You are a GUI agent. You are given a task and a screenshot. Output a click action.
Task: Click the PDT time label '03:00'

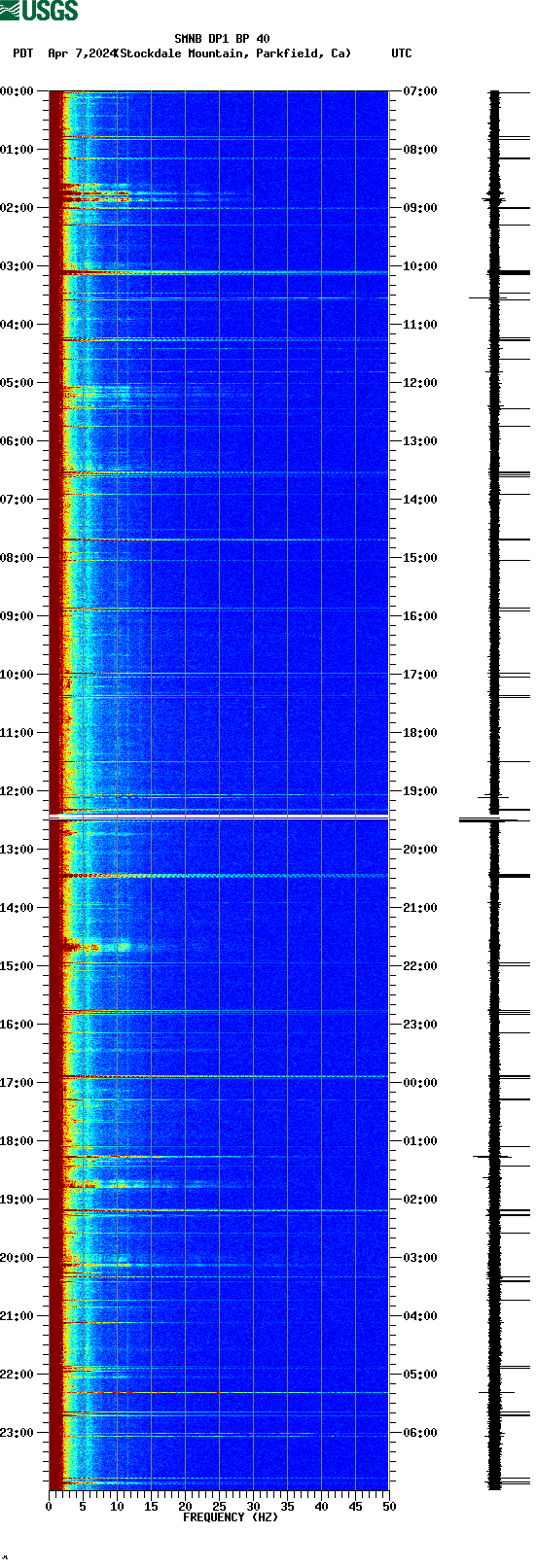click(x=18, y=266)
